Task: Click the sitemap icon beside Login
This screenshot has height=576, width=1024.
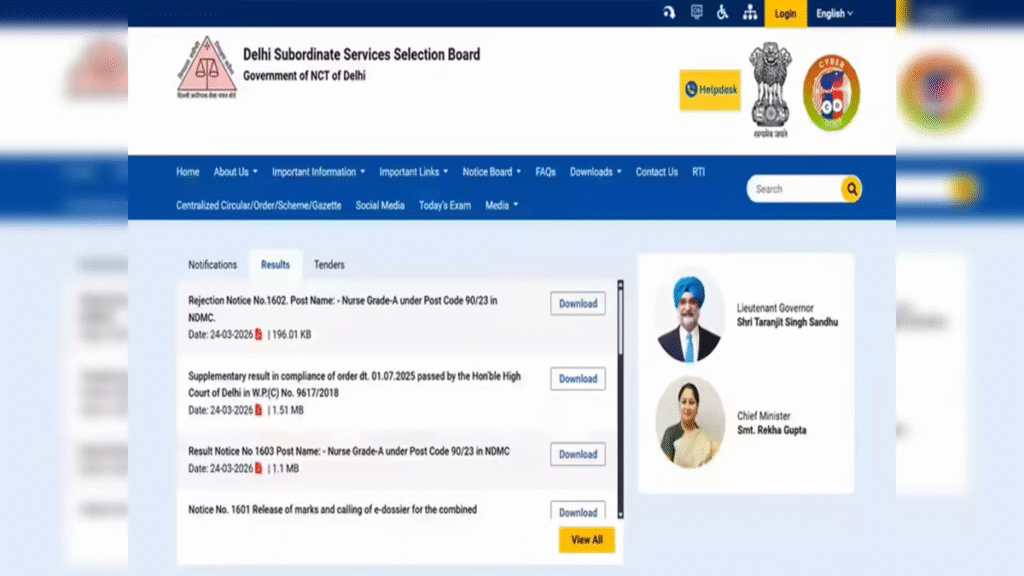Action: click(750, 13)
